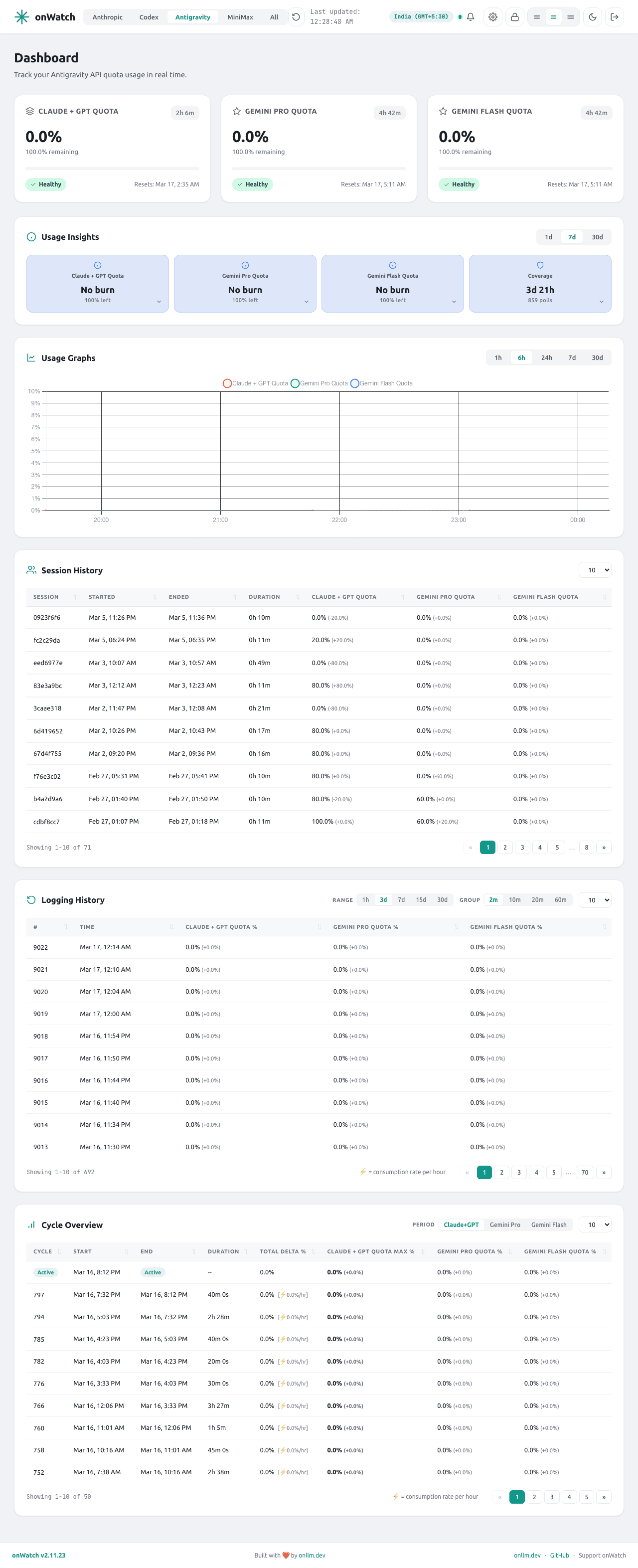This screenshot has width=638, height=1568.
Task: Click the Gemini Flash Quota star icon
Action: [x=443, y=111]
